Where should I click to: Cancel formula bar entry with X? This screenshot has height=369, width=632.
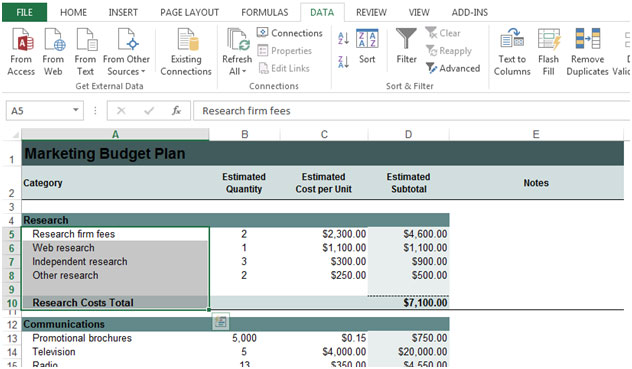tap(121, 110)
